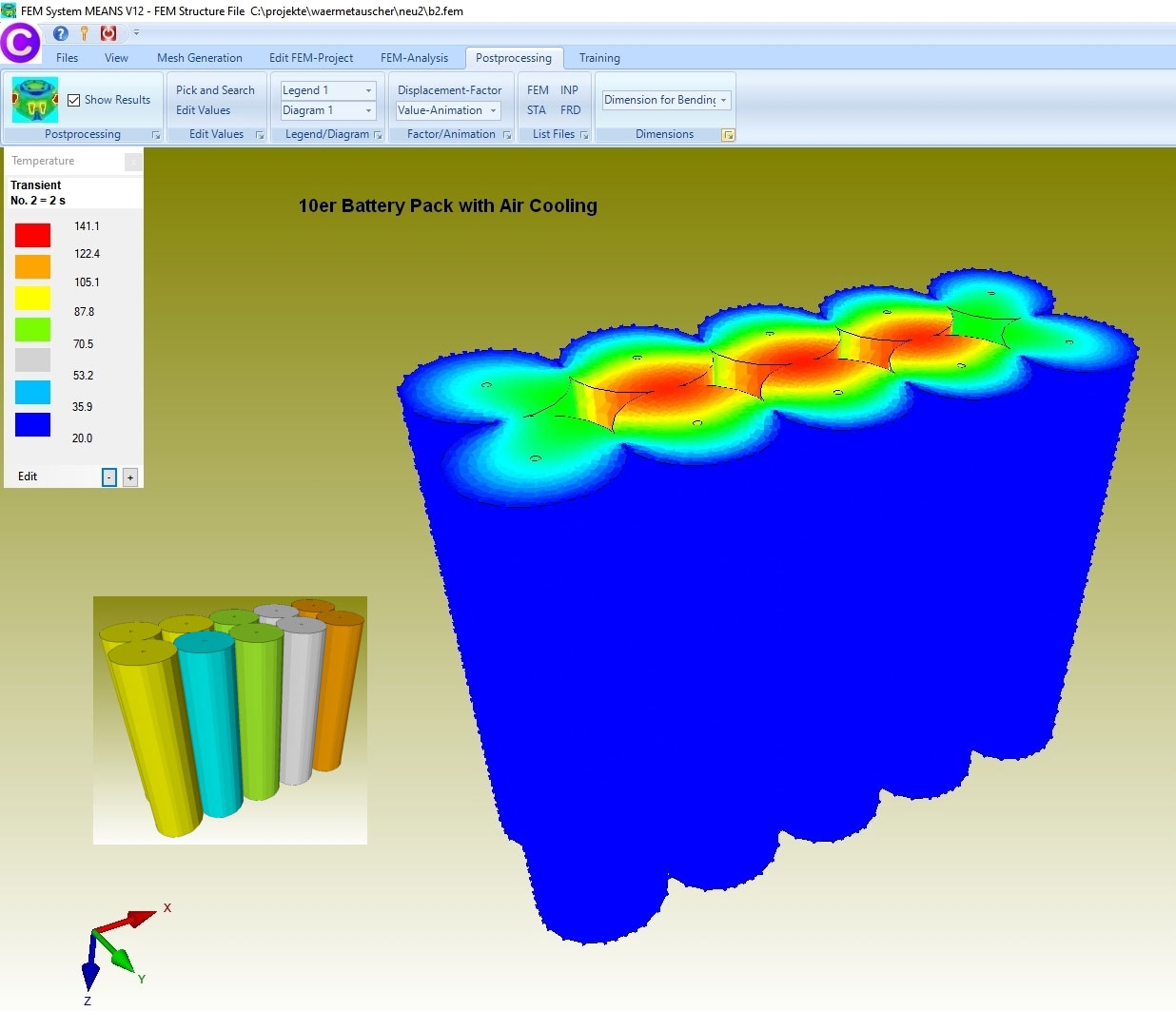Click the key license icon in quick toolbar
Screen dimensions: 1176x1011
coord(85,33)
